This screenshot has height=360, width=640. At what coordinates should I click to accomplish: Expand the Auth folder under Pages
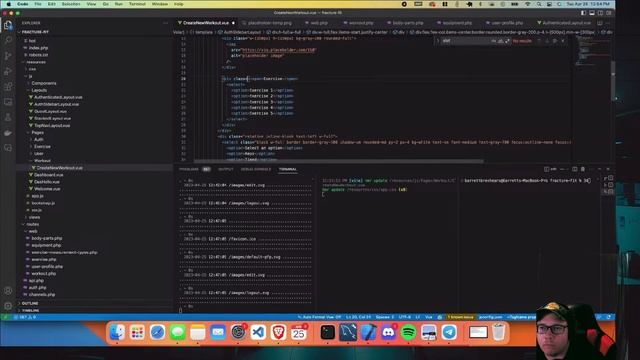pos(38,140)
